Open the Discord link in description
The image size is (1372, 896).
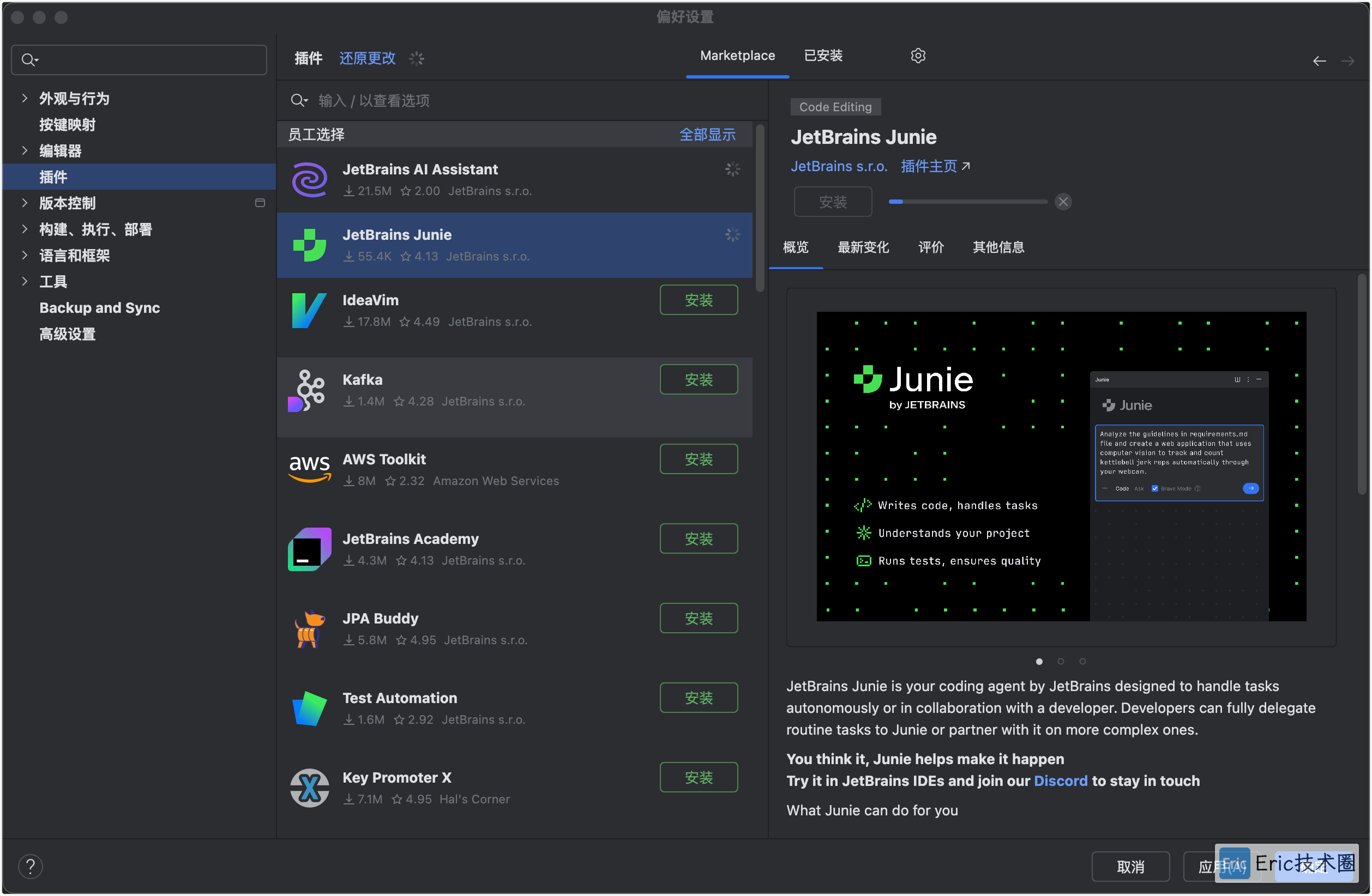[x=1060, y=781]
